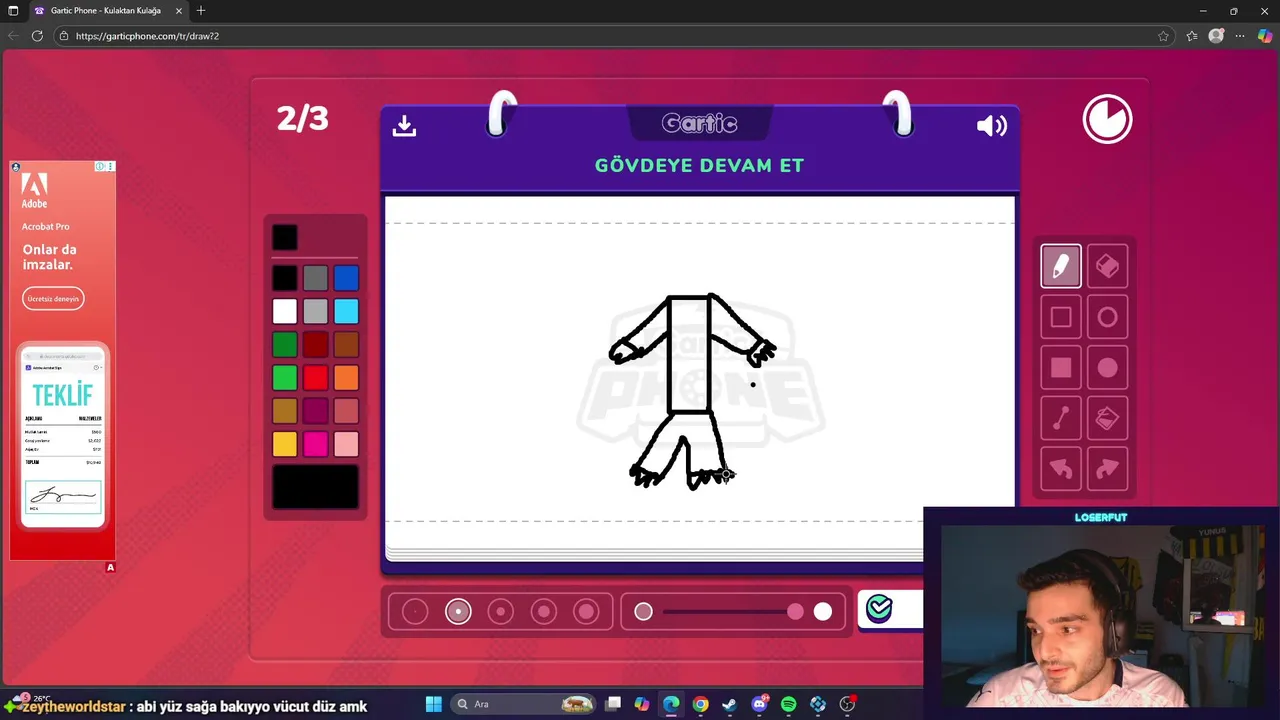Open the Adobe Acrobat Pro advertisement
1280x720 pixels.
click(63, 360)
